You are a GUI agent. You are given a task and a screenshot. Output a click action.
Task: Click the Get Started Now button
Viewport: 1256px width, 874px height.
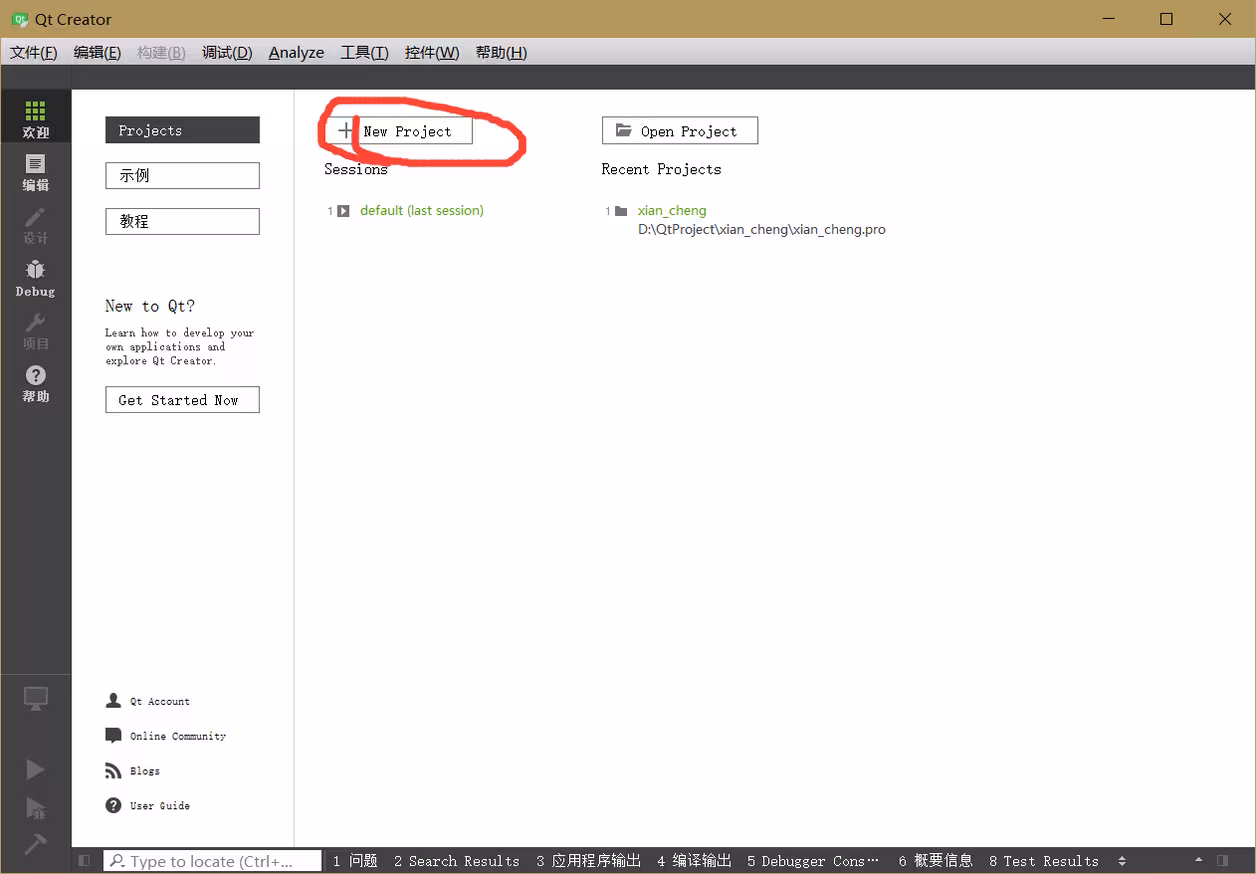pyautogui.click(x=182, y=400)
